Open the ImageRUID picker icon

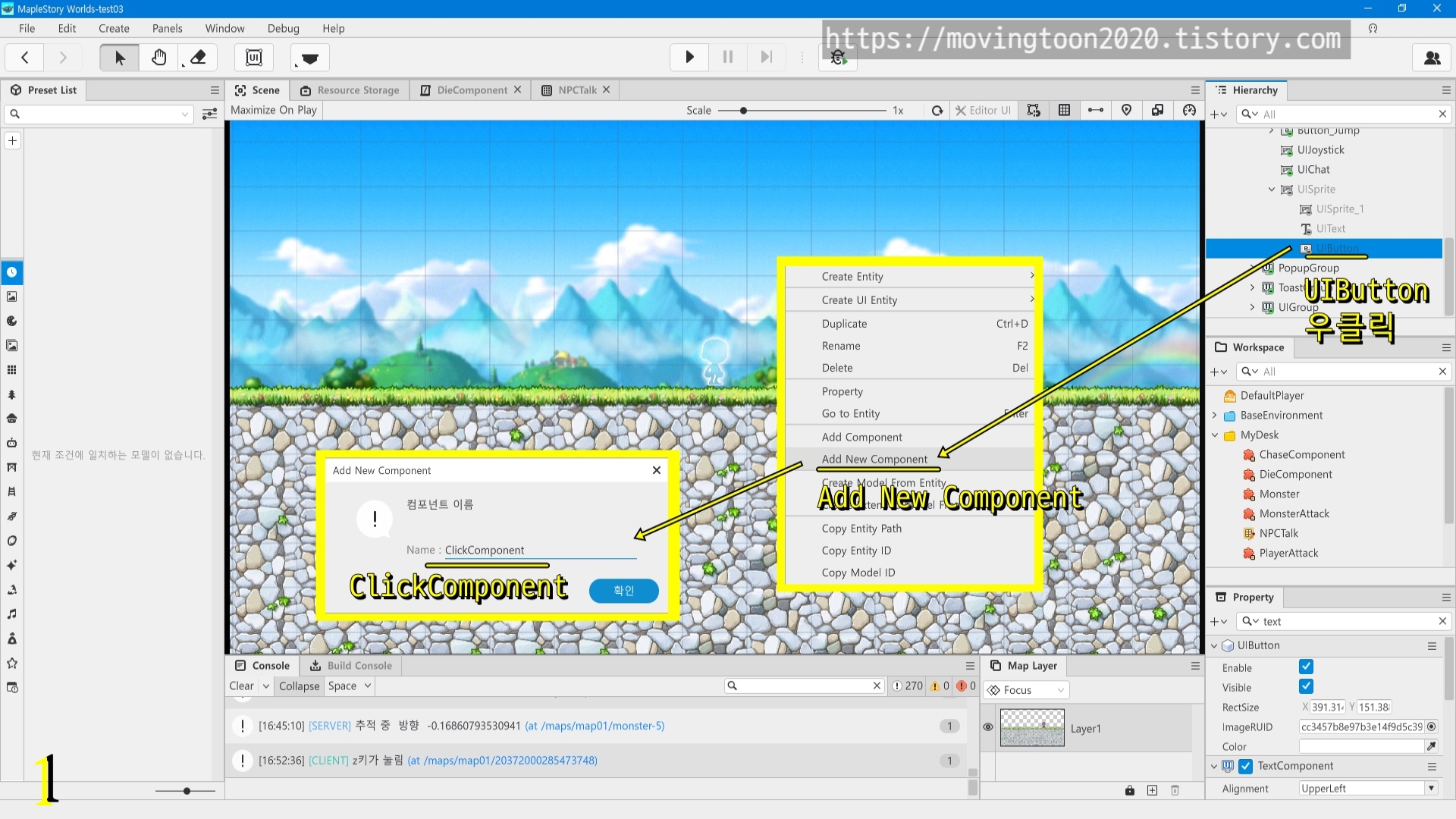[x=1432, y=726]
